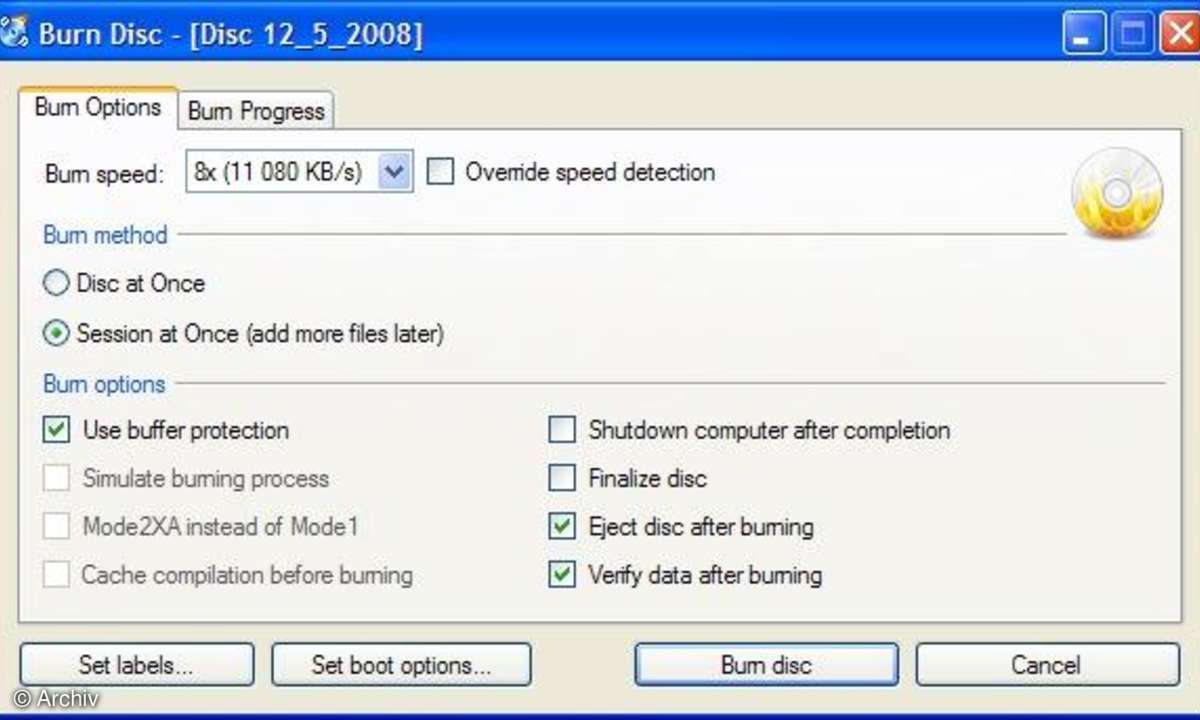Uncheck Eject disc after burning

pos(563,527)
